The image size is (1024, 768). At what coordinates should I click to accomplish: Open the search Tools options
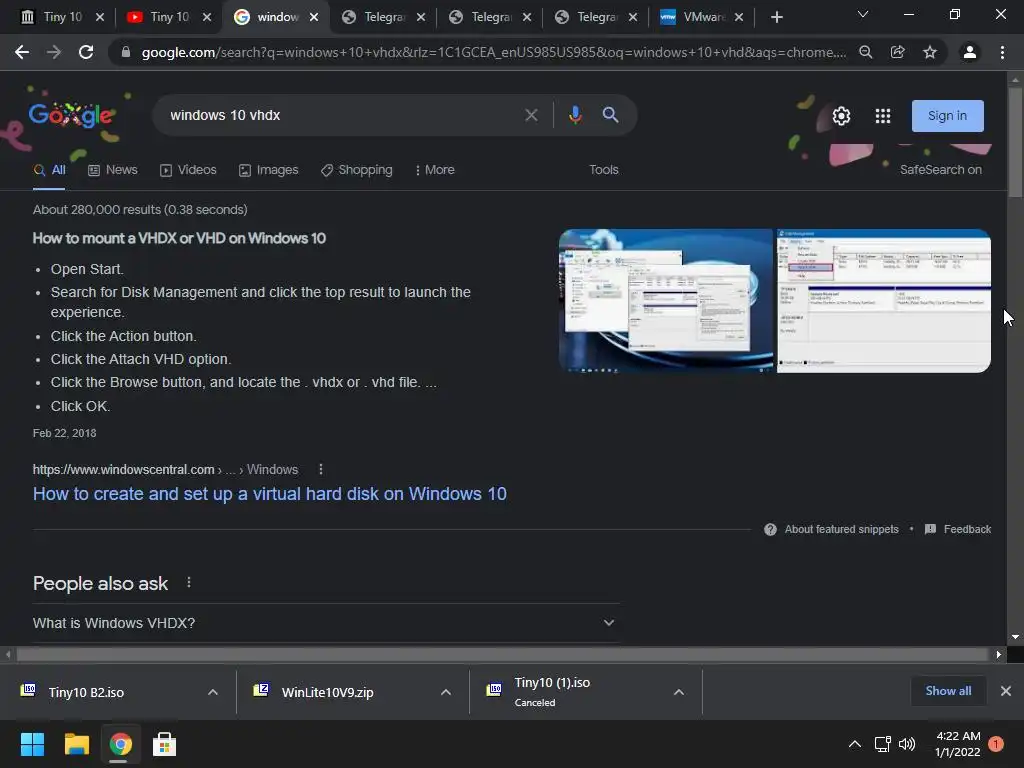603,170
